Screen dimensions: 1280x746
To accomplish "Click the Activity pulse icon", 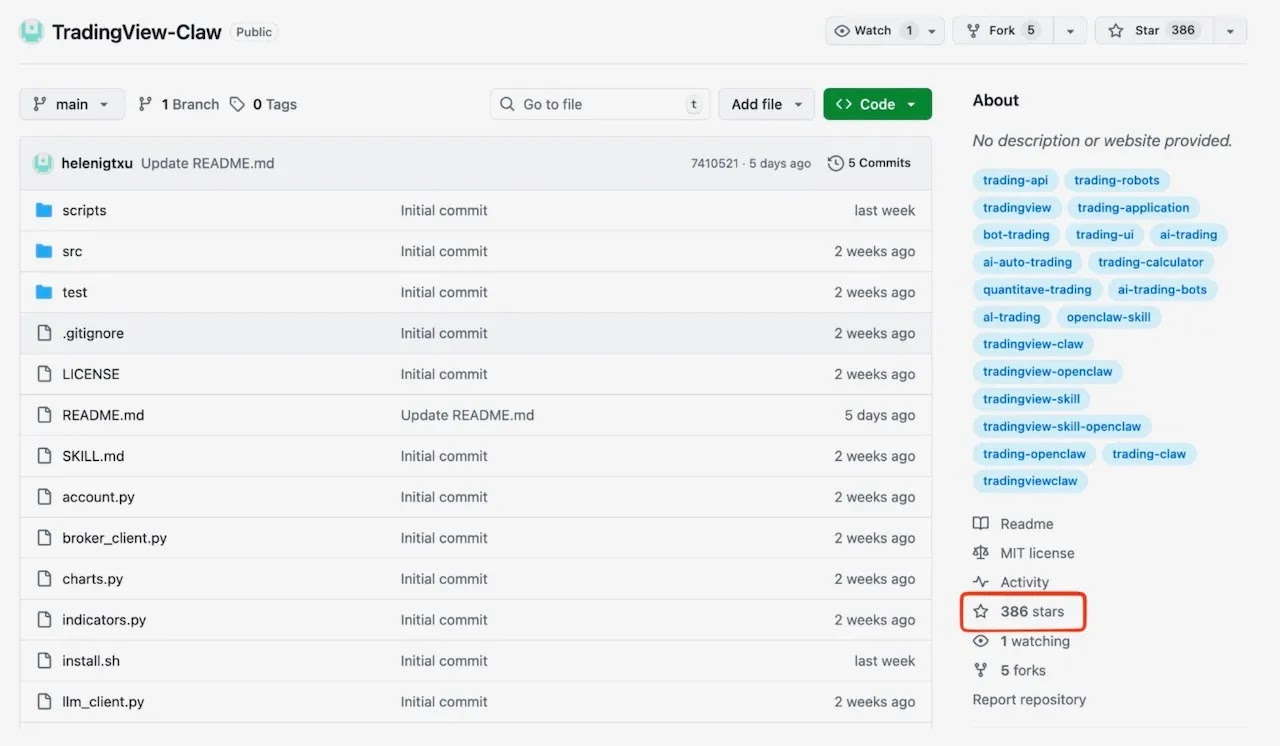I will [x=981, y=582].
